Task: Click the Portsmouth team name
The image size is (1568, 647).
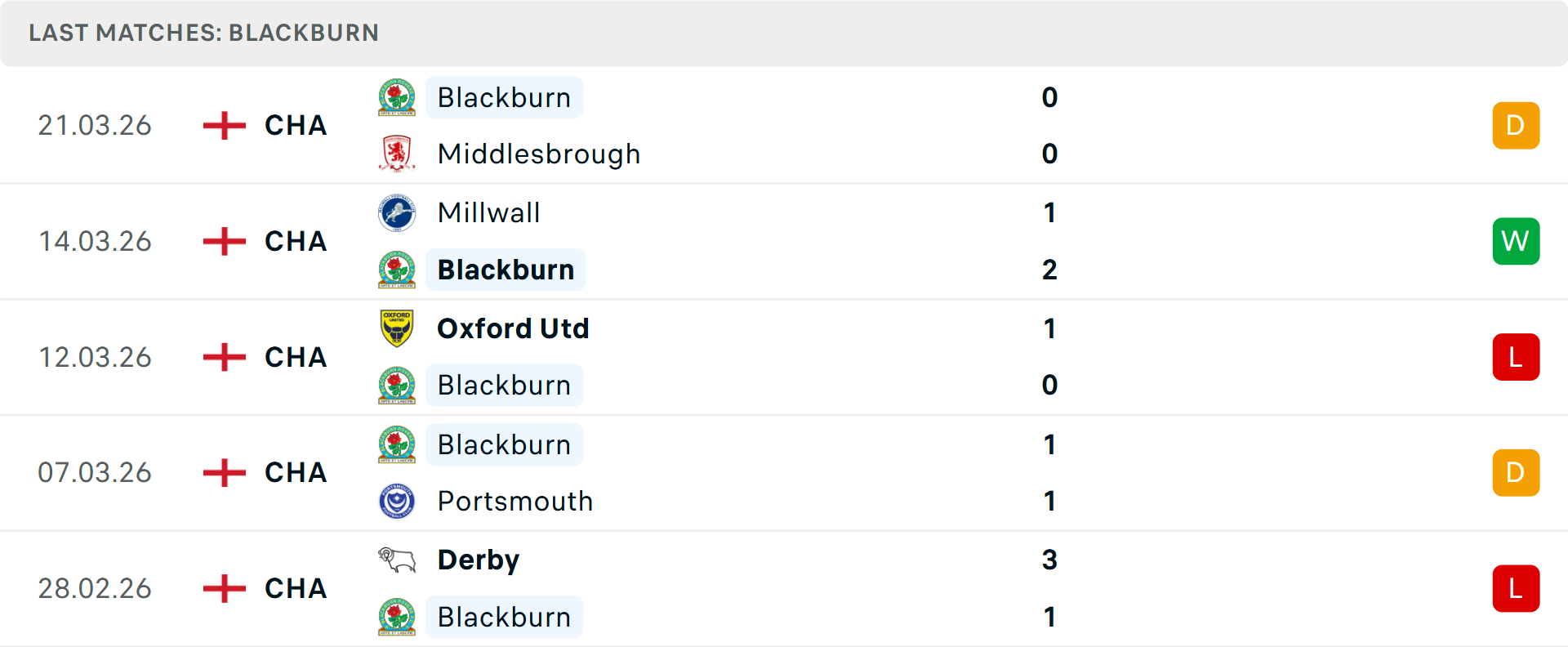Action: tap(514, 501)
